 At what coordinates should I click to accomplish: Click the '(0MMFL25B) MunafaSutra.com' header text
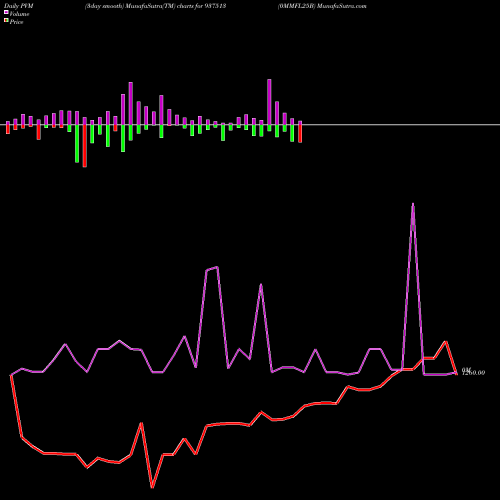tap(322, 6)
